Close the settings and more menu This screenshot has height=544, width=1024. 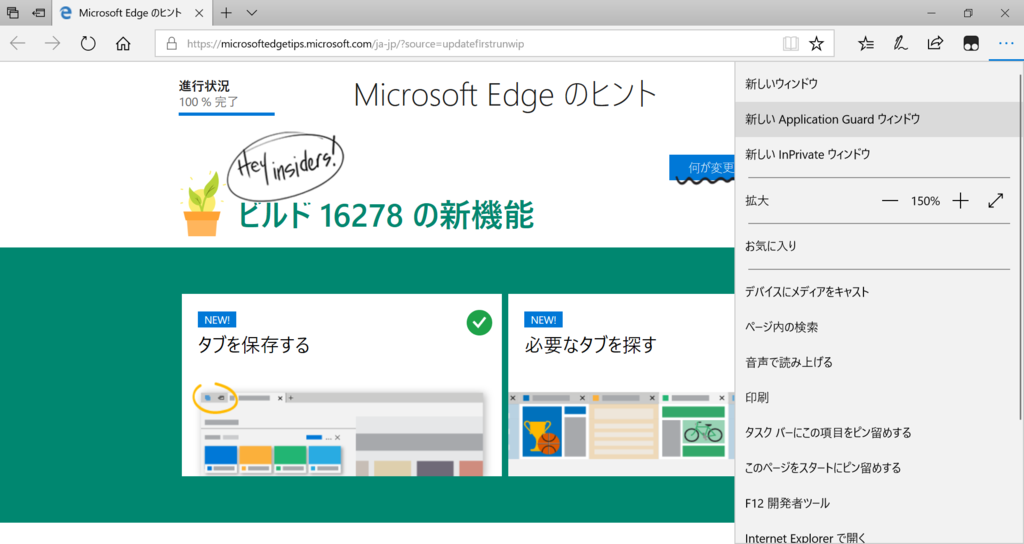coord(1006,44)
